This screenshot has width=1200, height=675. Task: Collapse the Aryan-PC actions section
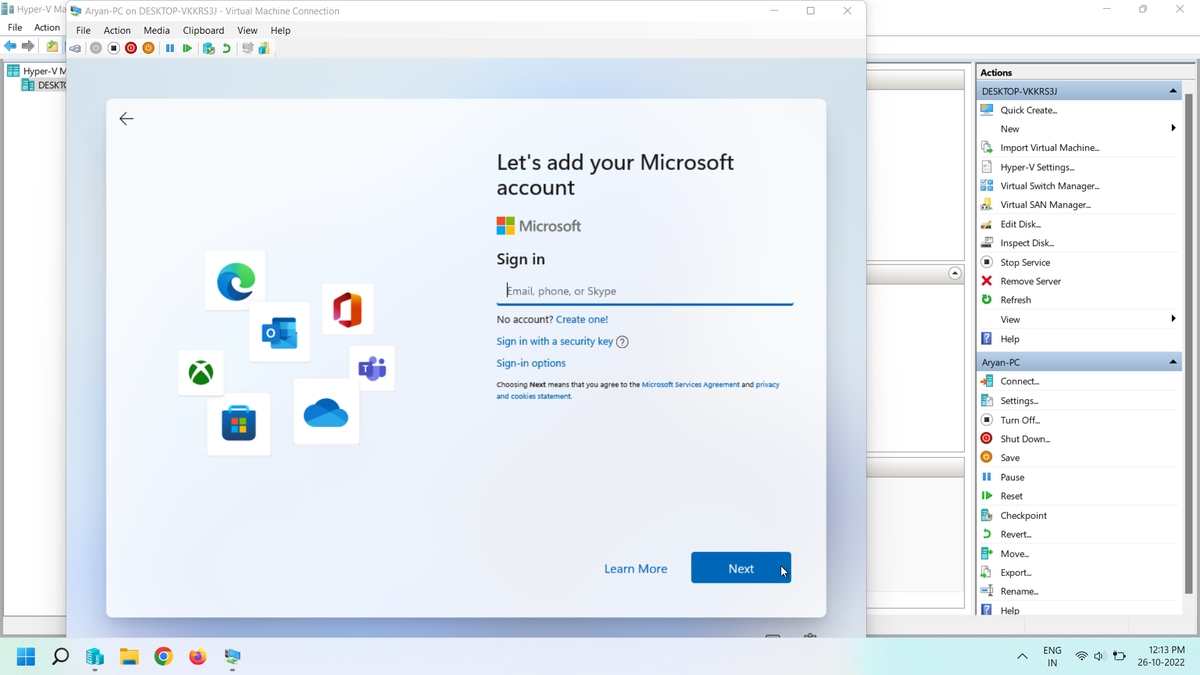(1173, 362)
